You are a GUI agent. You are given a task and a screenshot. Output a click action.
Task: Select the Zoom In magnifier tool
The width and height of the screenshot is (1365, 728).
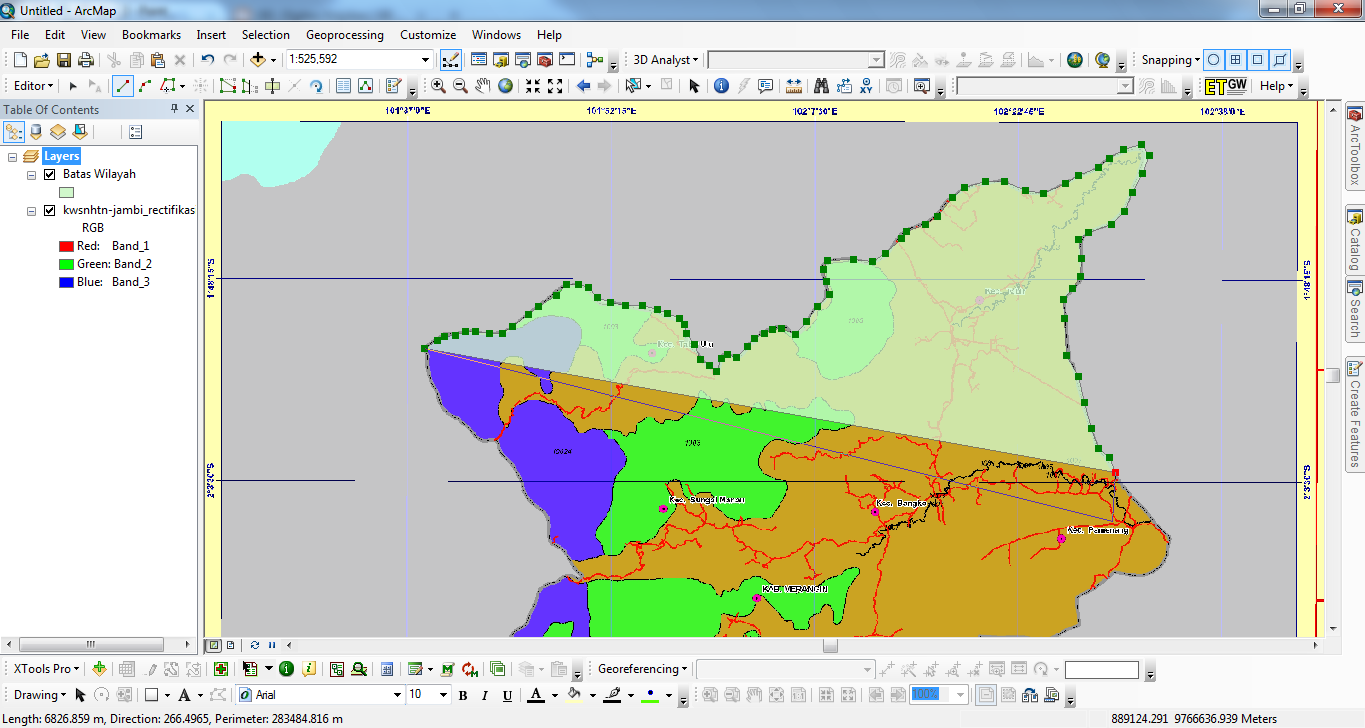pyautogui.click(x=438, y=84)
